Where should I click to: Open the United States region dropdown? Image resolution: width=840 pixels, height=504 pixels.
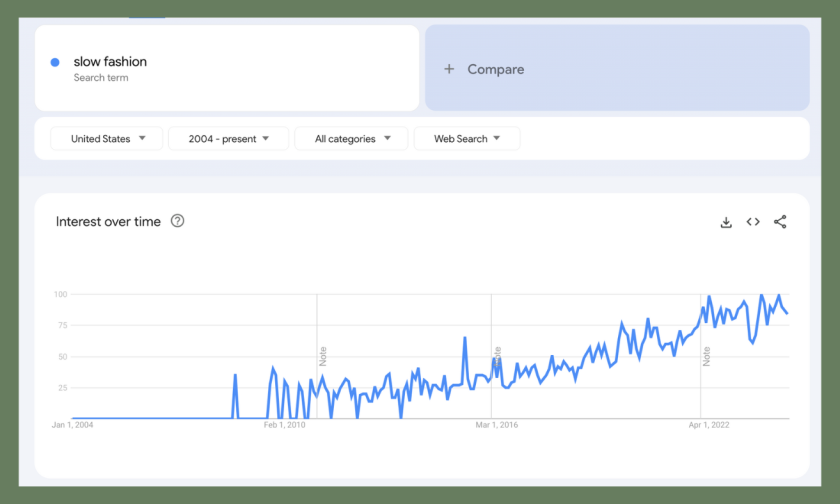[107, 139]
